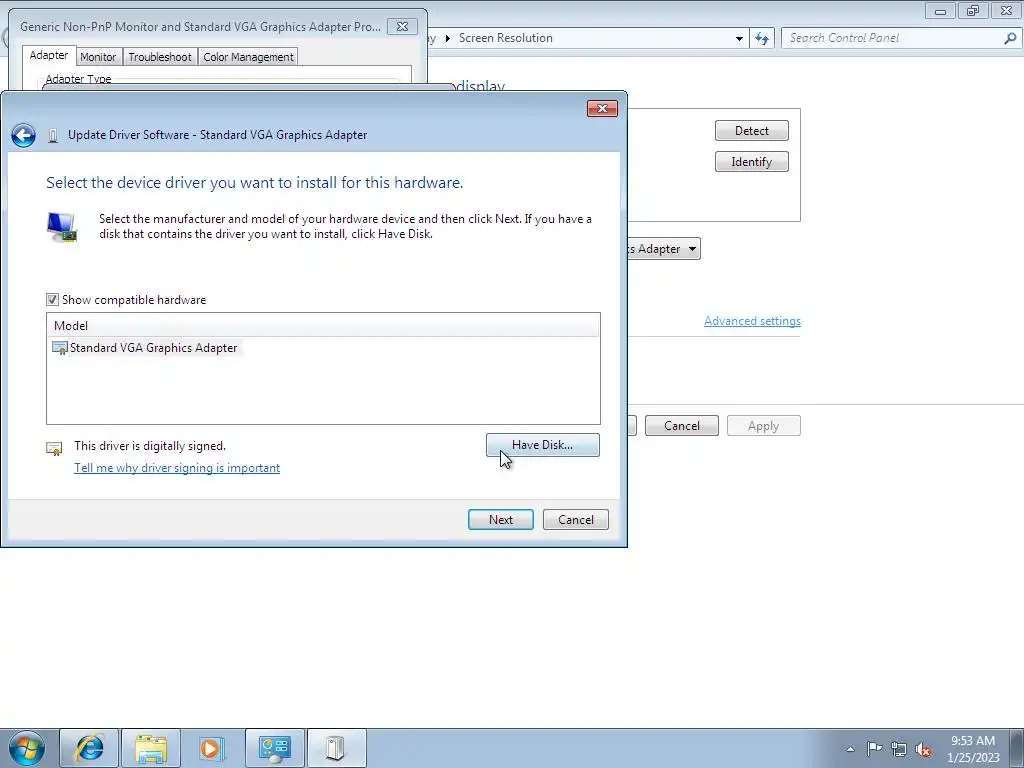The width and height of the screenshot is (1024, 768).
Task: Click the Control Panel taskbar button
Action: pyautogui.click(x=274, y=748)
